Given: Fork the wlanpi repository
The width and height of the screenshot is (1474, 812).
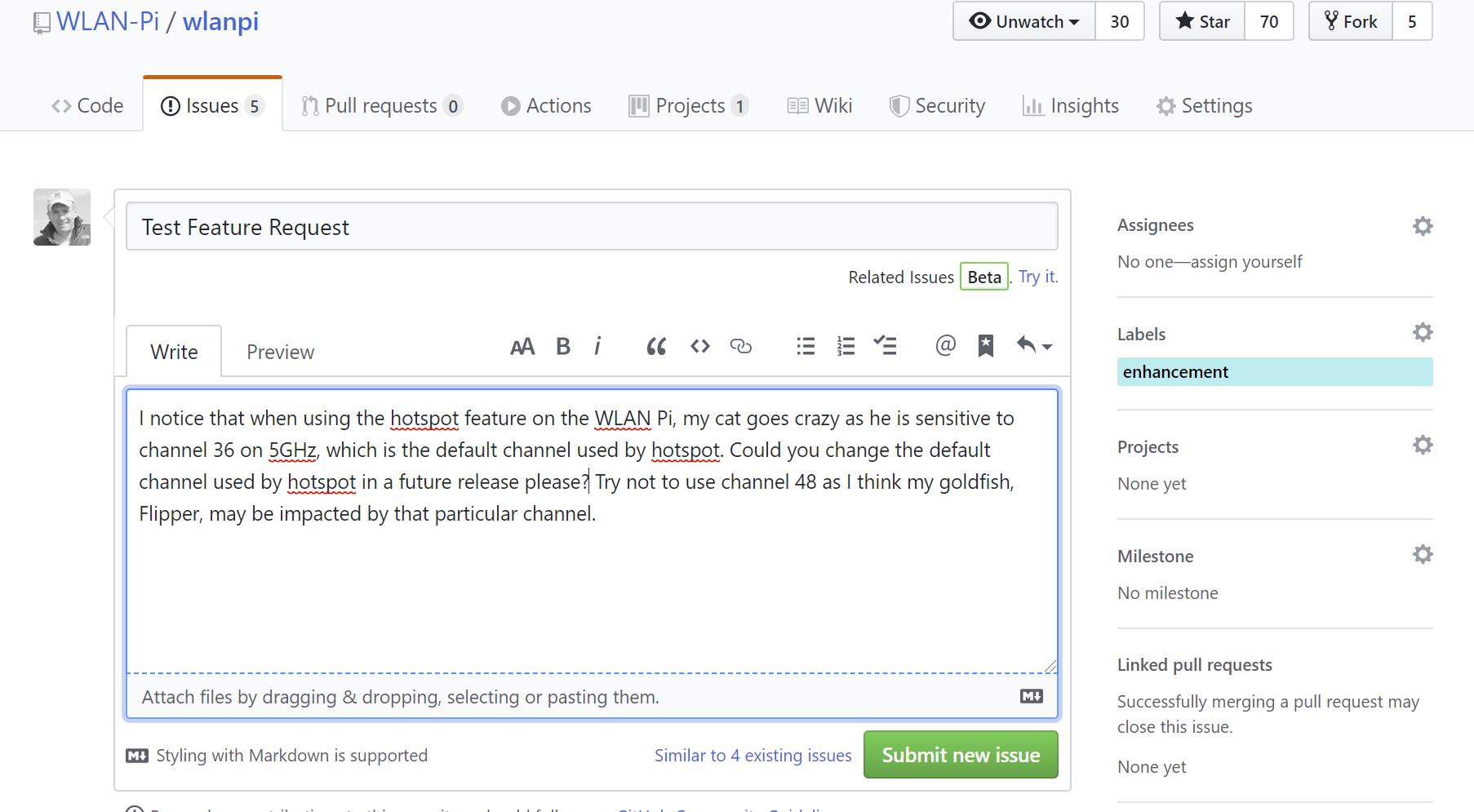Looking at the screenshot, I should pyautogui.click(x=1351, y=21).
